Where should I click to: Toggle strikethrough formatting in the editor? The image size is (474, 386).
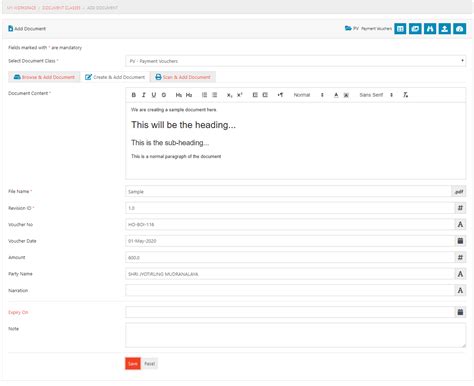coord(164,95)
